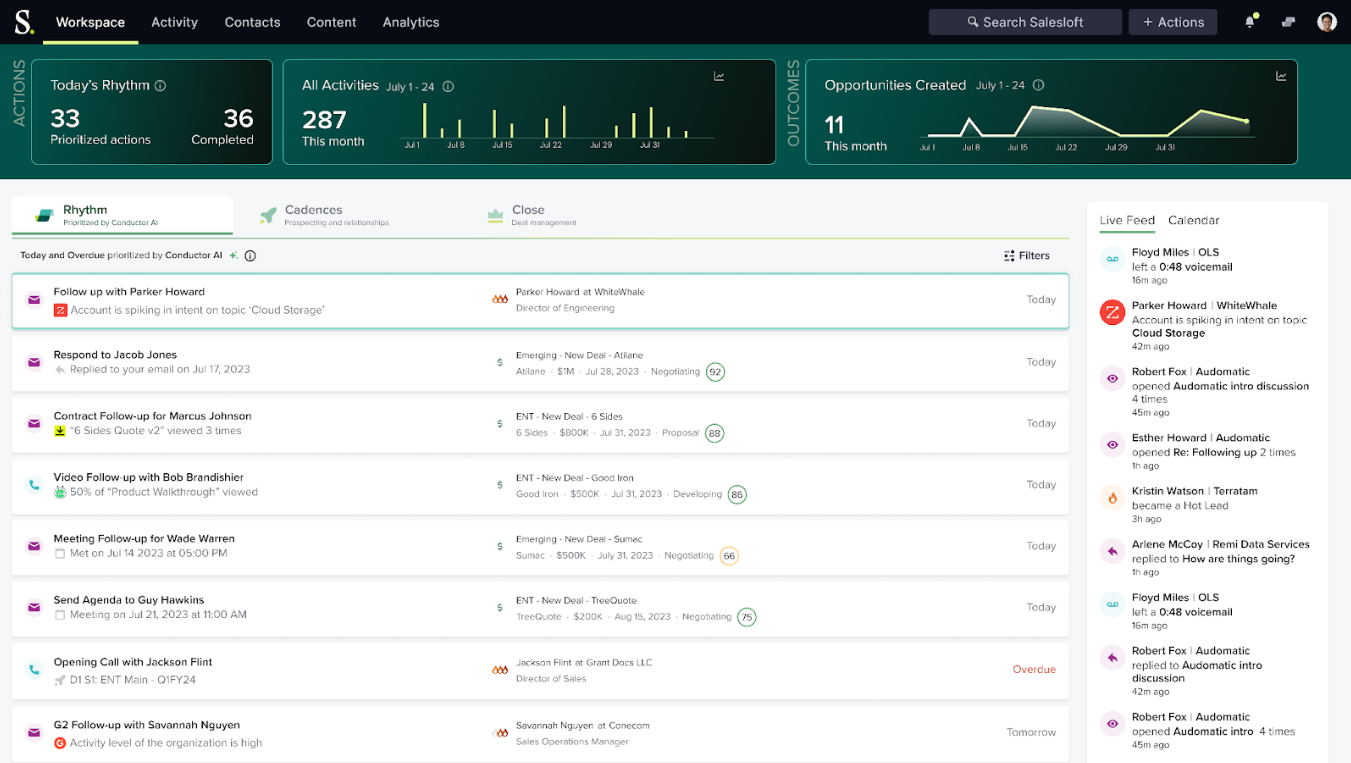Open deal score 92 for Atilane
The height and width of the screenshot is (763, 1351).
pyautogui.click(x=715, y=372)
